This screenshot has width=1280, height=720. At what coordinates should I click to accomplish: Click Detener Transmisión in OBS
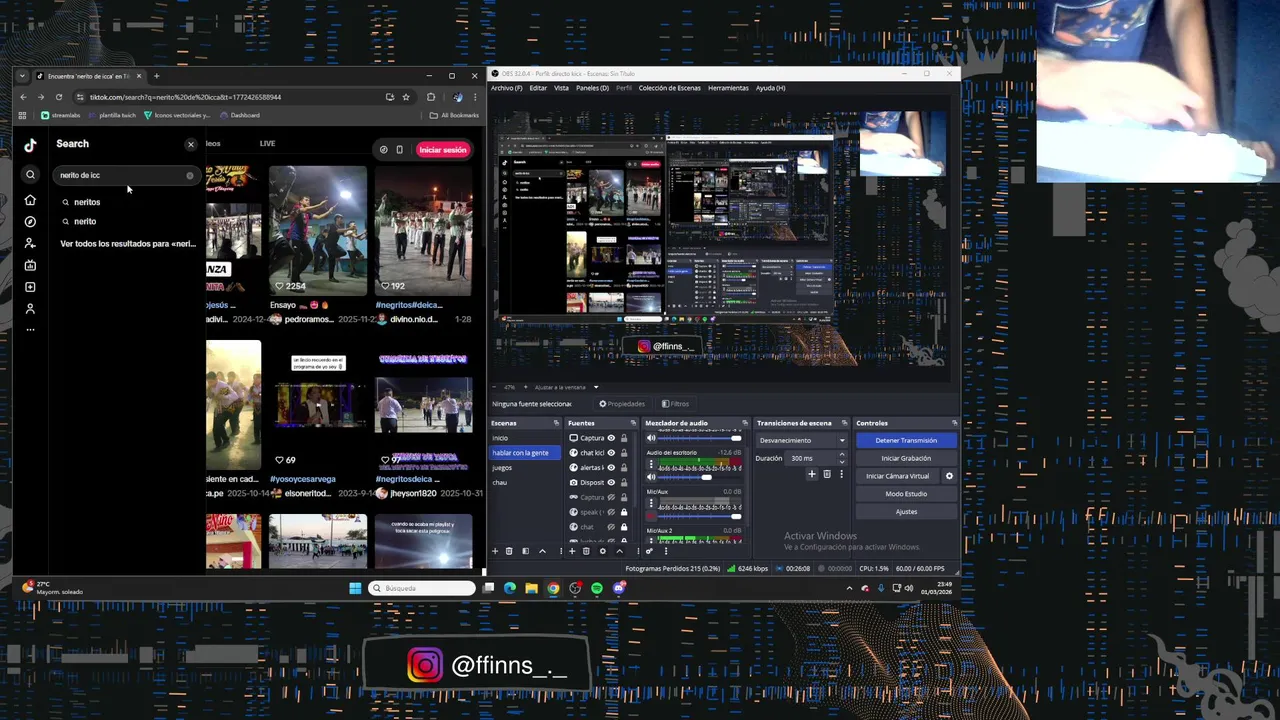tap(906, 440)
